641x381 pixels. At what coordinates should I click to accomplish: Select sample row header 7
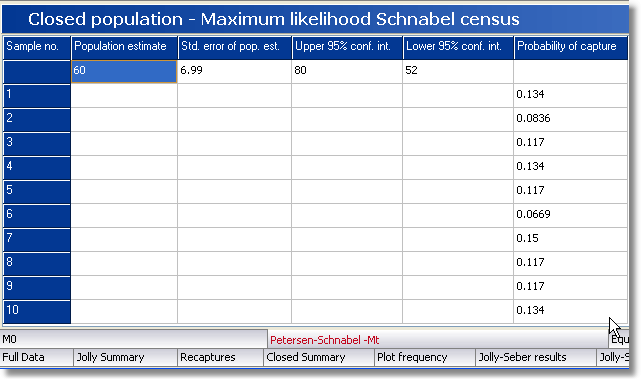point(37,240)
